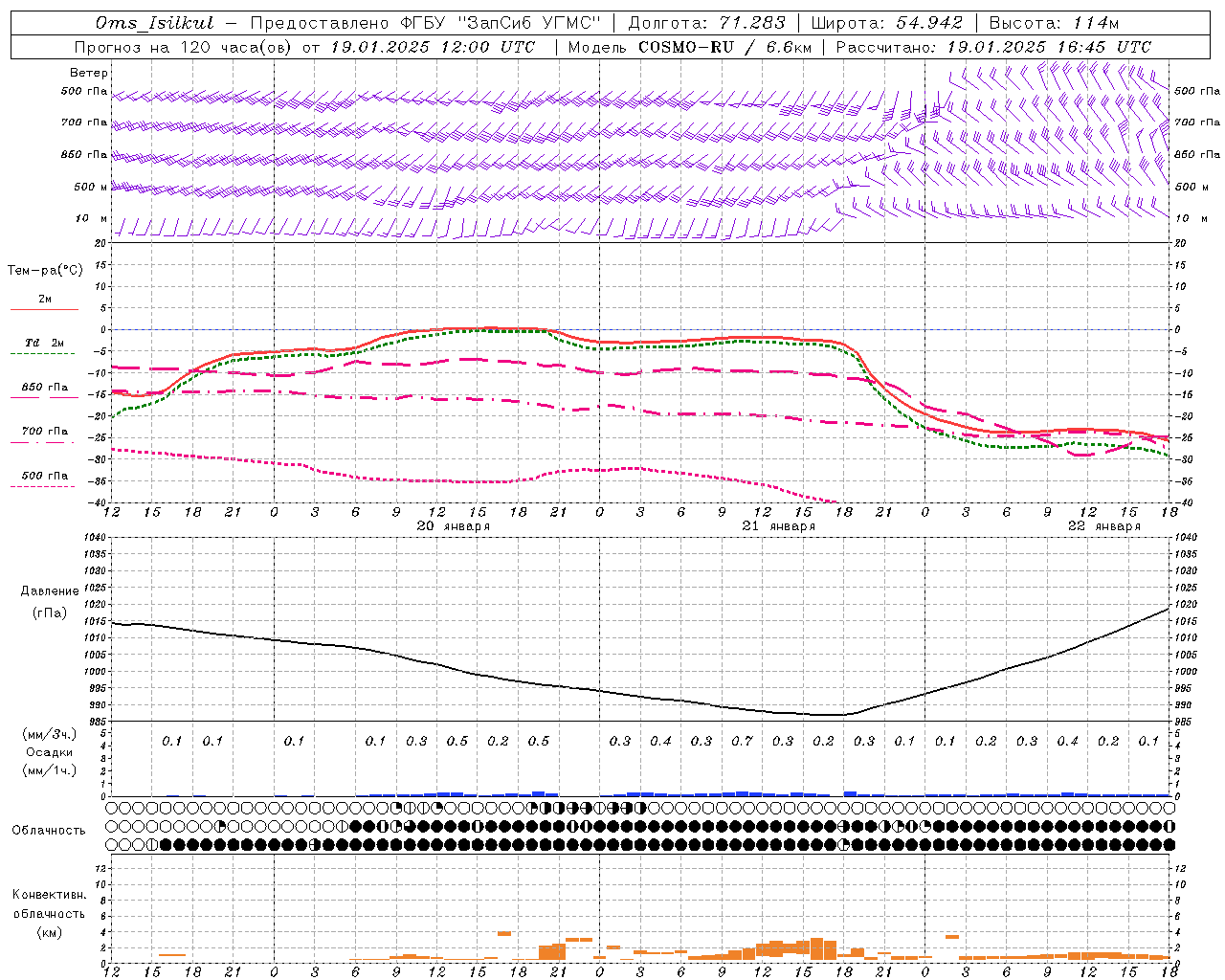Click the "Давление" pressure panel label

pyautogui.click(x=49, y=591)
